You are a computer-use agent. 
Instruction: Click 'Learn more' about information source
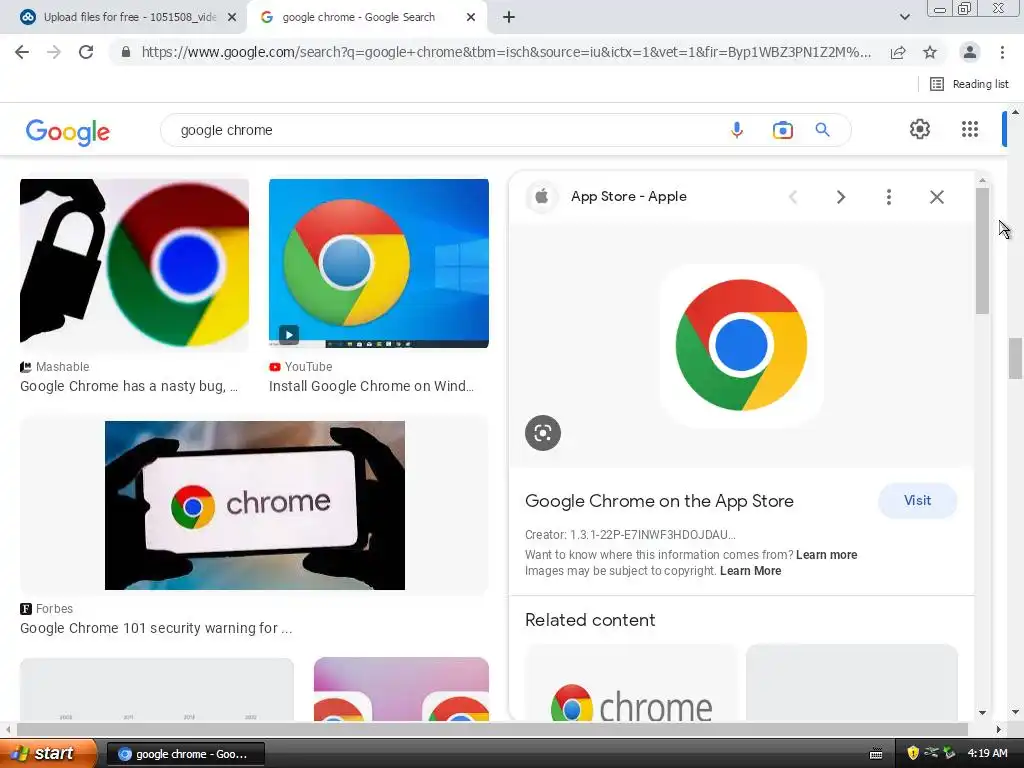(826, 555)
